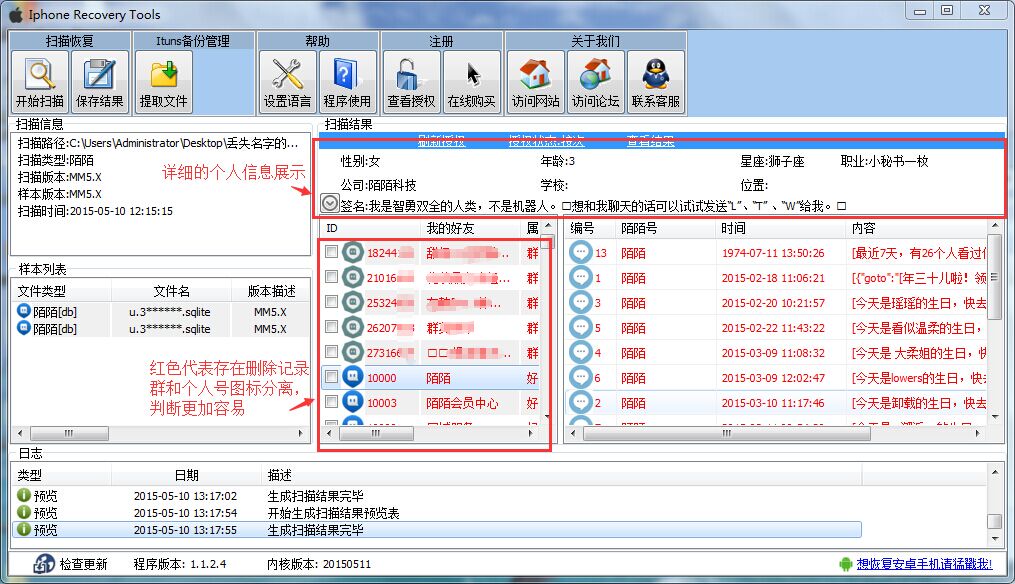Viewport: 1015px width, 584px height.
Task: Open the 程序使用 help book icon
Action: (347, 82)
